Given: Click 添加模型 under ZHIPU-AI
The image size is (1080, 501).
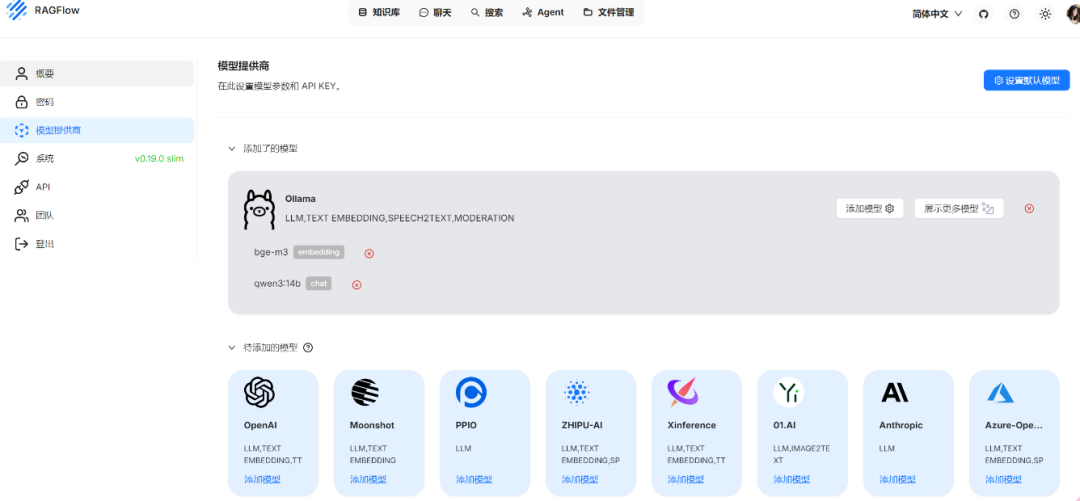Looking at the screenshot, I should point(579,479).
